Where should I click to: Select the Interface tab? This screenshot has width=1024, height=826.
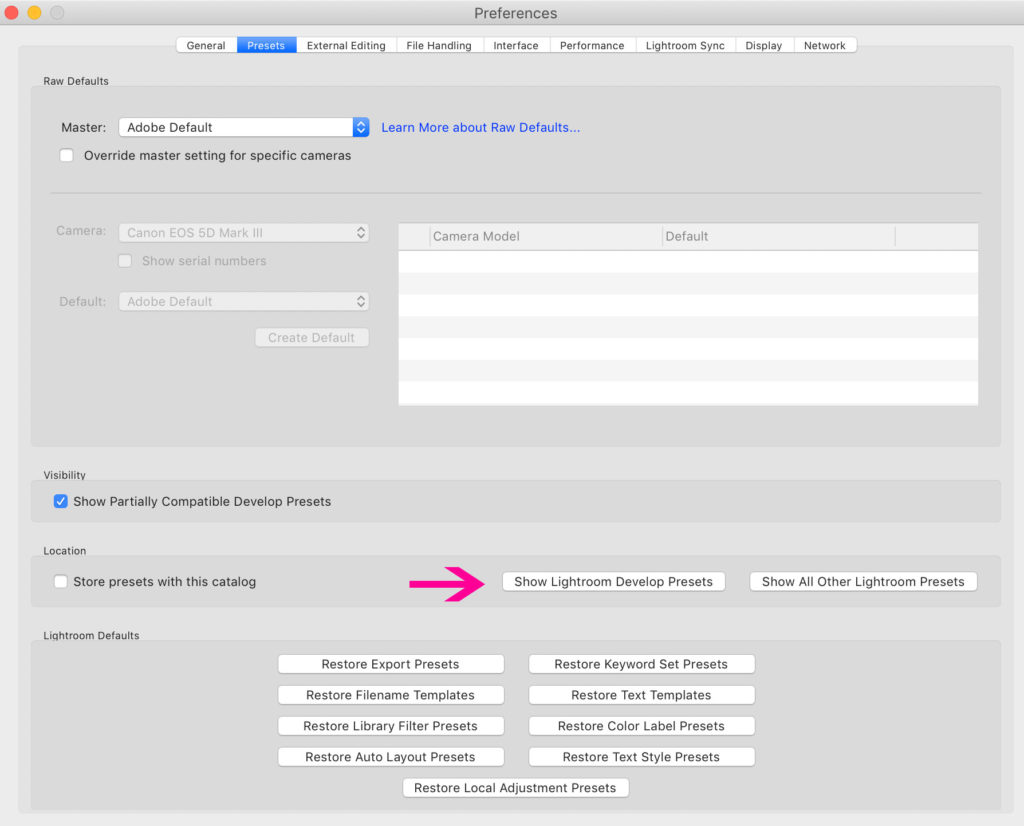coord(516,46)
